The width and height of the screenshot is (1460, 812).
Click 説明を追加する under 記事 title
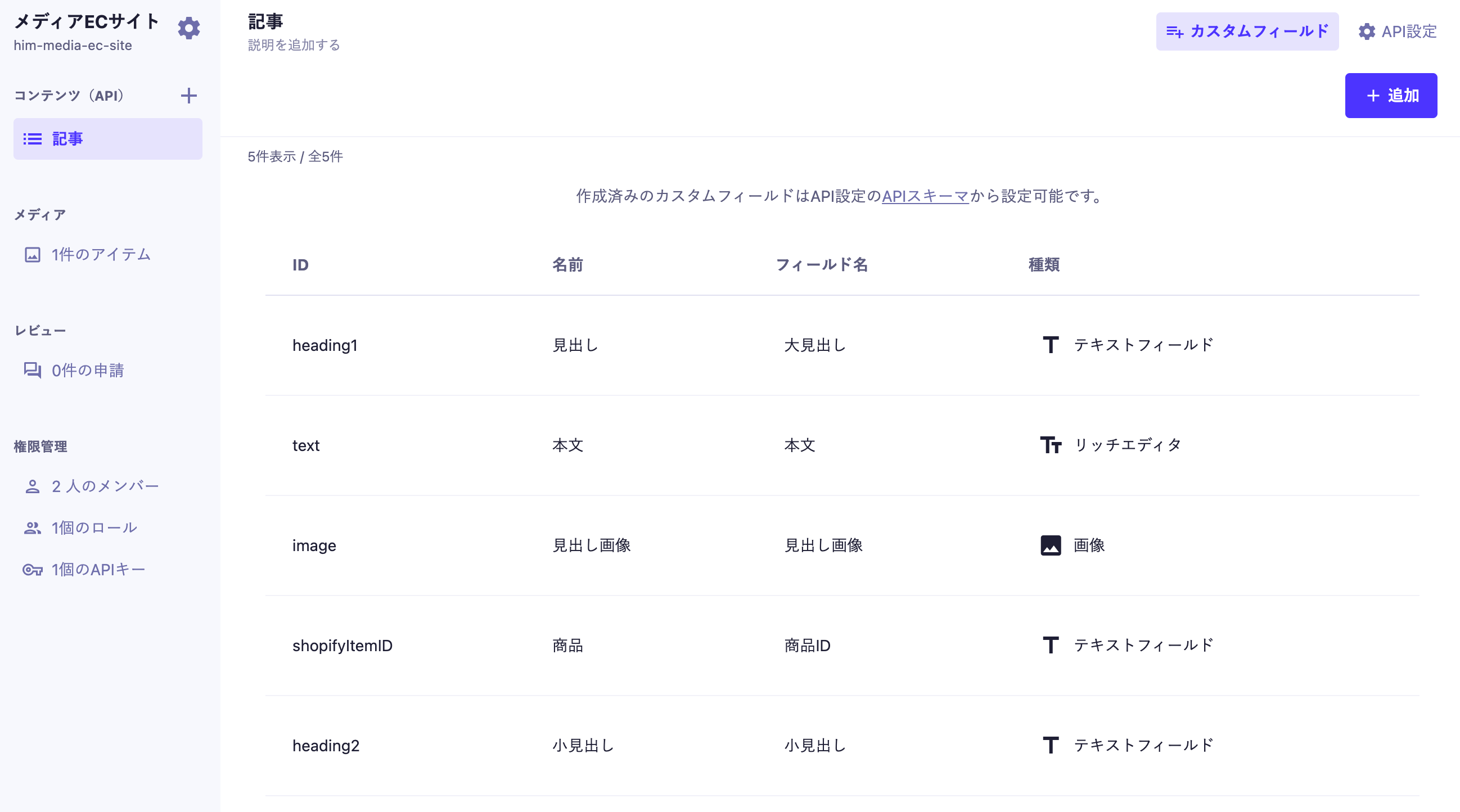[294, 45]
